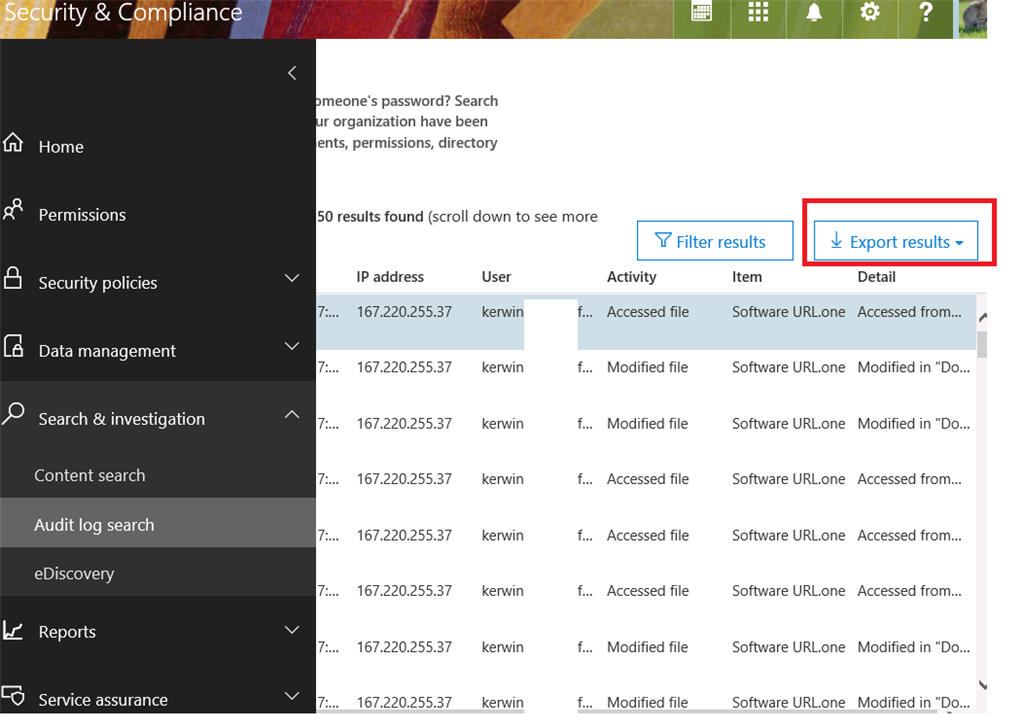Image resolution: width=1024 pixels, height=728 pixels.
Task: Open the notifications bell icon
Action: [814, 12]
